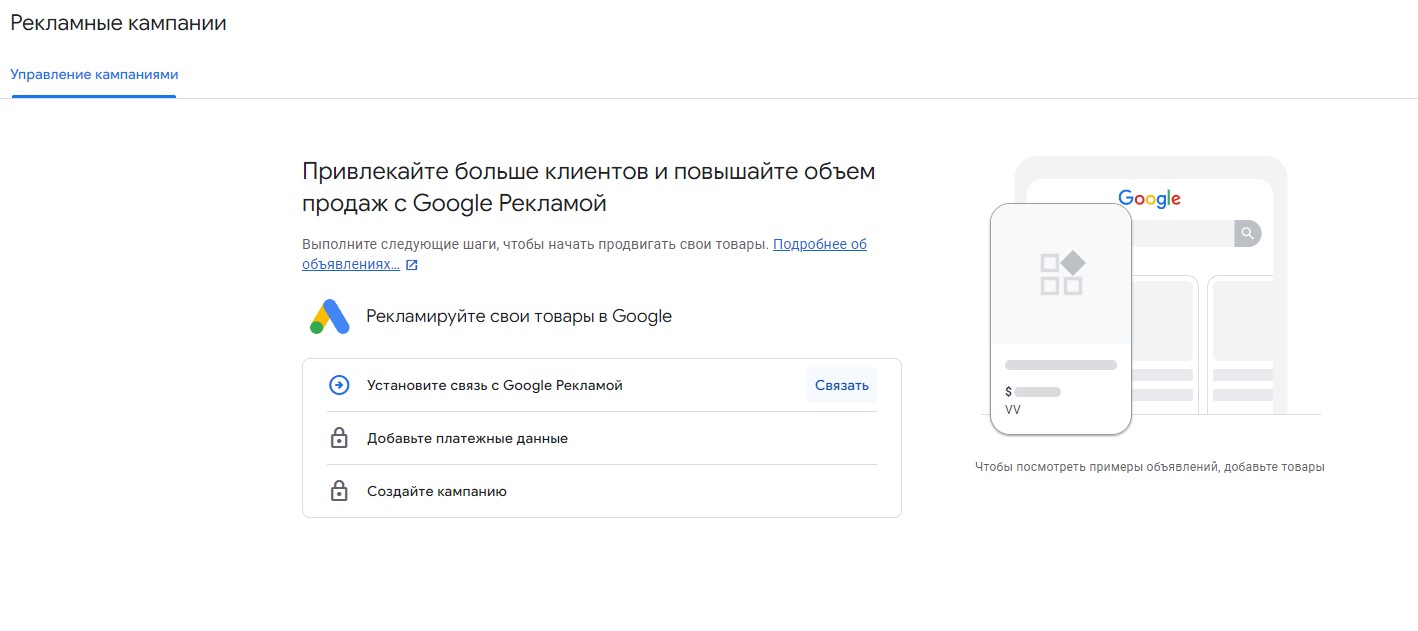Click the magnifier search icon in the preview
The width and height of the screenshot is (1418, 631).
(x=1247, y=233)
